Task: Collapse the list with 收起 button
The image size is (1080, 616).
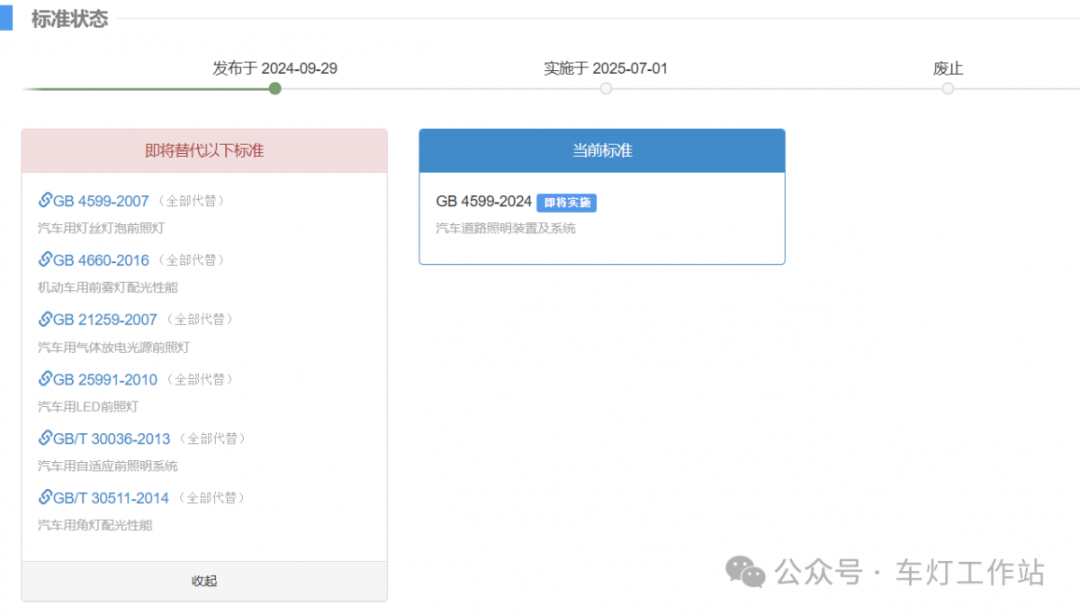Action: [205, 581]
